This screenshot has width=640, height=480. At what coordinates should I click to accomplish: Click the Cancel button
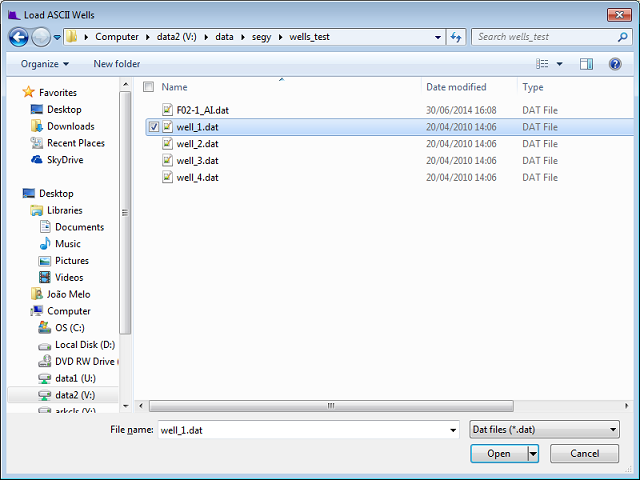(x=584, y=453)
